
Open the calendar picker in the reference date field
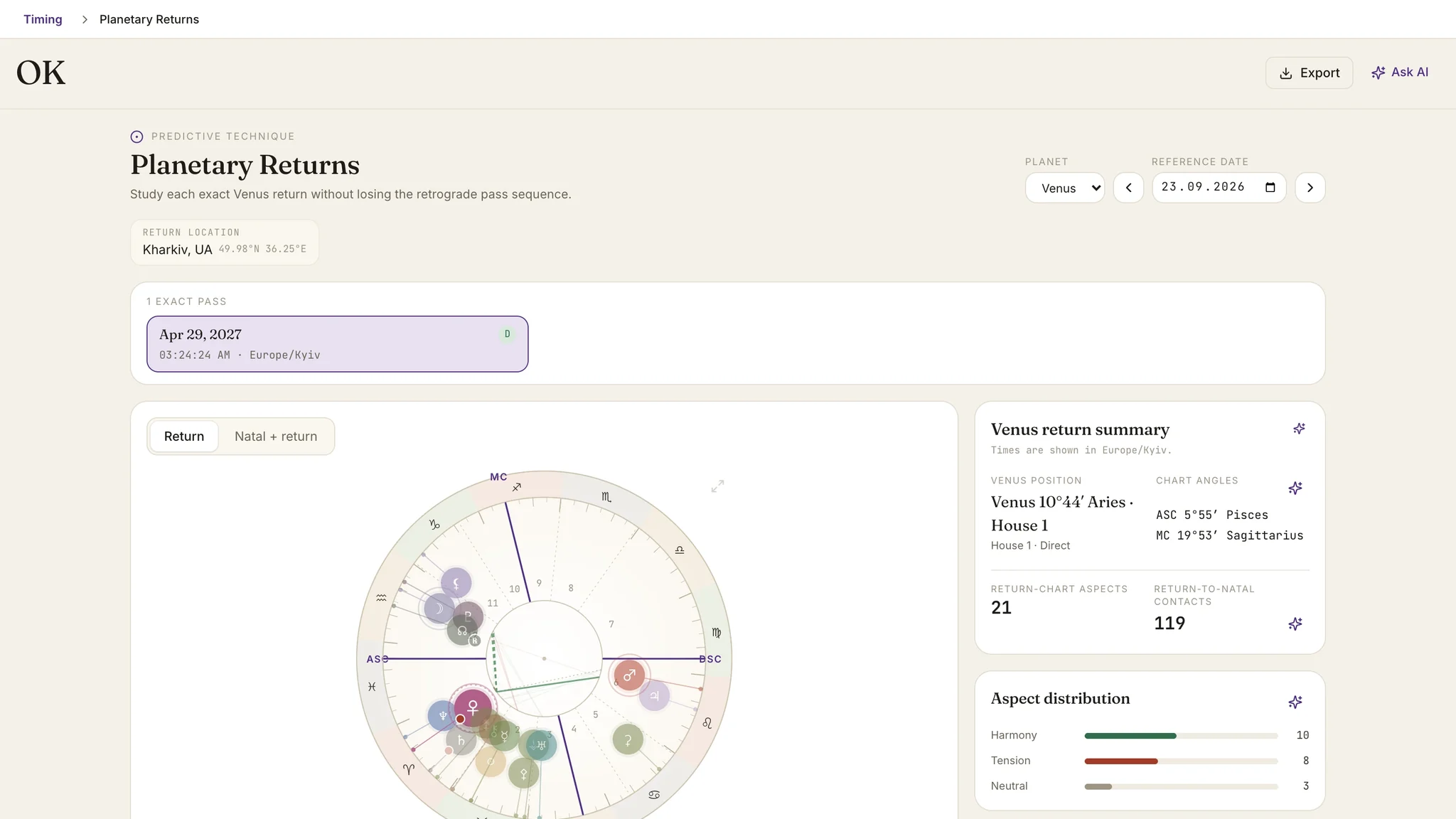point(1270,188)
